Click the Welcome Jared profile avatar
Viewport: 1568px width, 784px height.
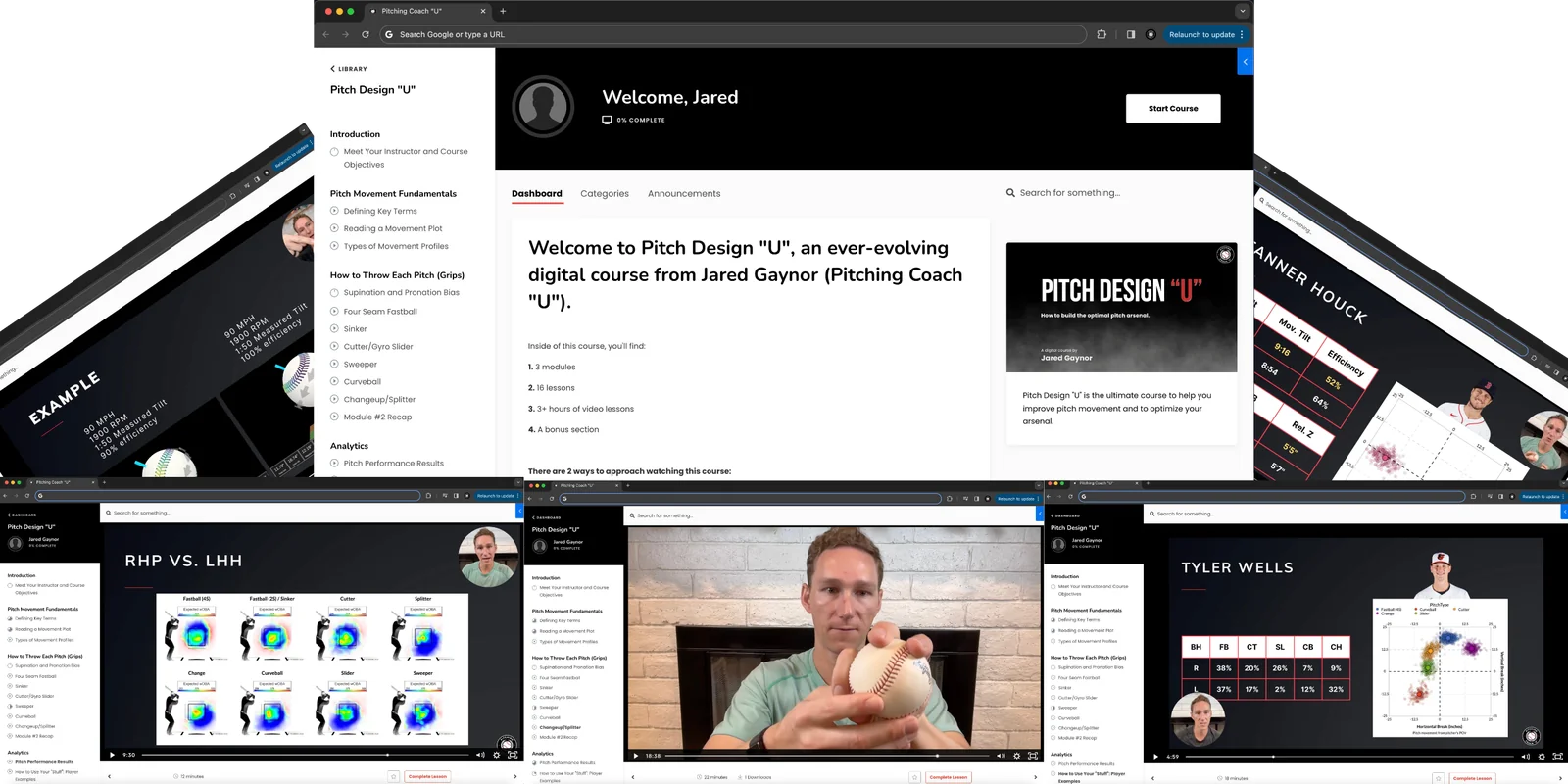coord(543,106)
